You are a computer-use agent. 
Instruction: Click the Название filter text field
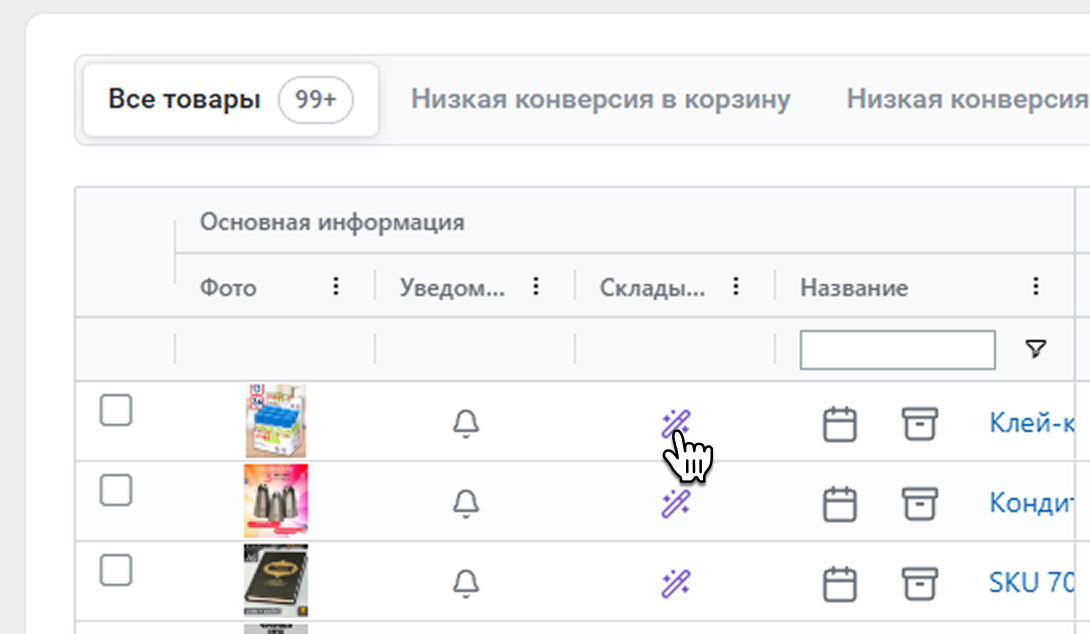click(x=897, y=350)
